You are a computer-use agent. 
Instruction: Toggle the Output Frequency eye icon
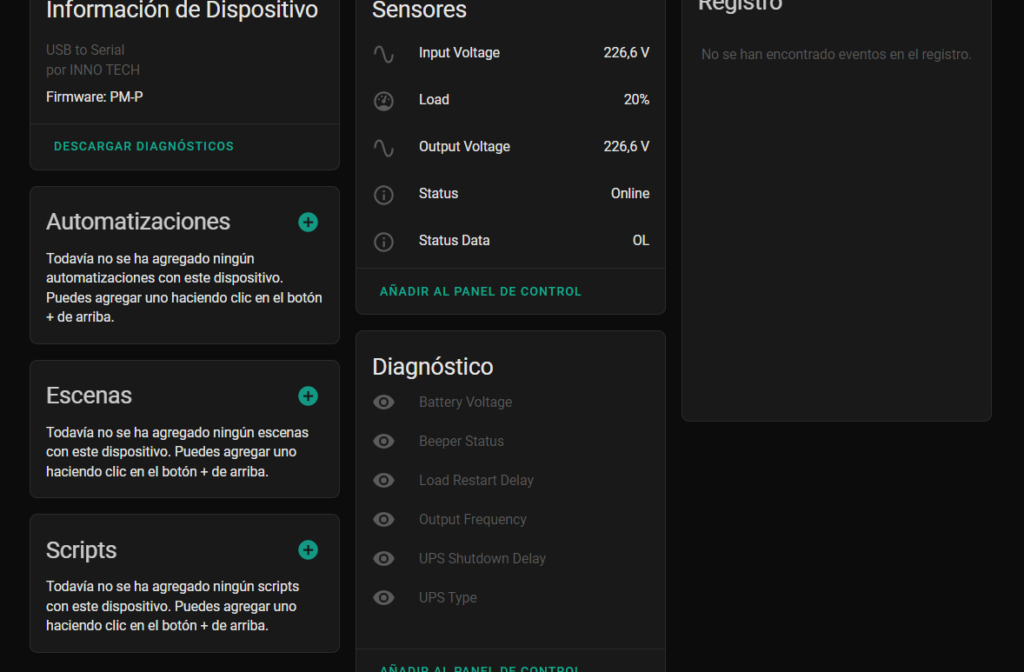384,519
